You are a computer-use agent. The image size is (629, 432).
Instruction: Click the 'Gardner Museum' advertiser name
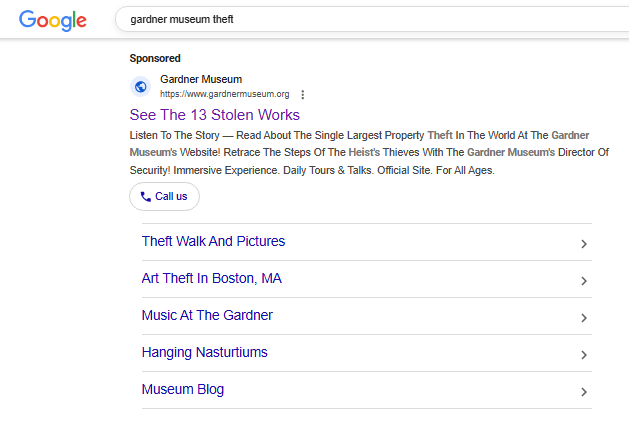(201, 79)
